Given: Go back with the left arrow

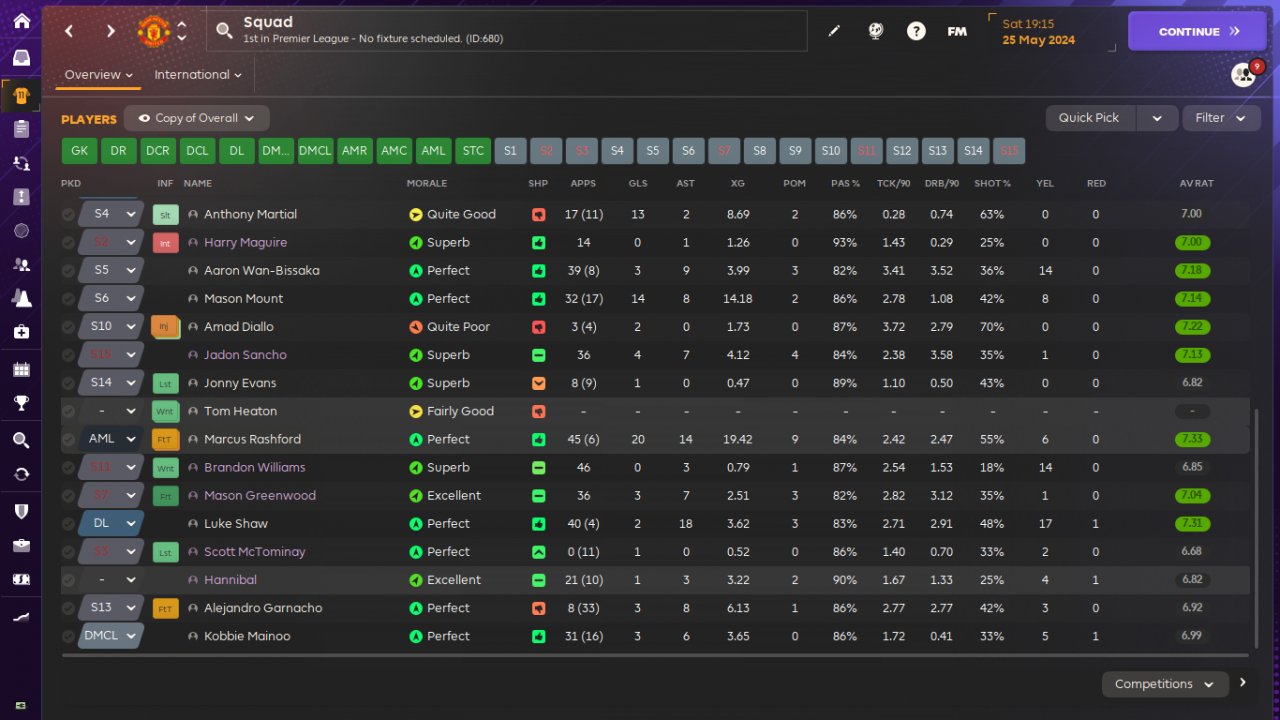Looking at the screenshot, I should pos(69,31).
